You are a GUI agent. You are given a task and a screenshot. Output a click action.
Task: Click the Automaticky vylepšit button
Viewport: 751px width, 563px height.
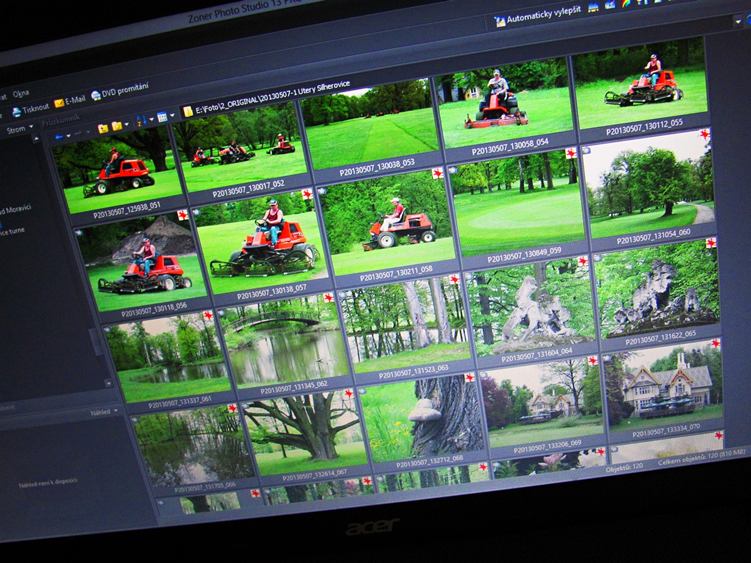coord(537,17)
